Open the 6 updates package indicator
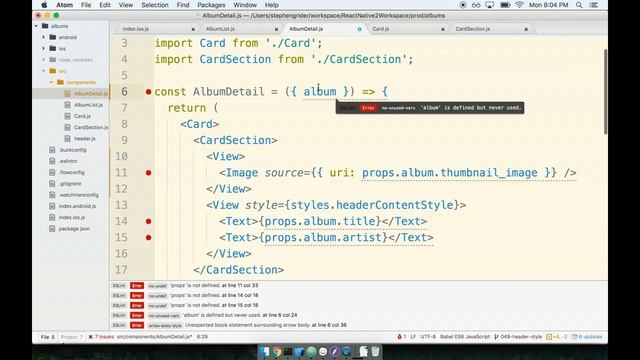This screenshot has height=360, width=640. click(x=587, y=337)
